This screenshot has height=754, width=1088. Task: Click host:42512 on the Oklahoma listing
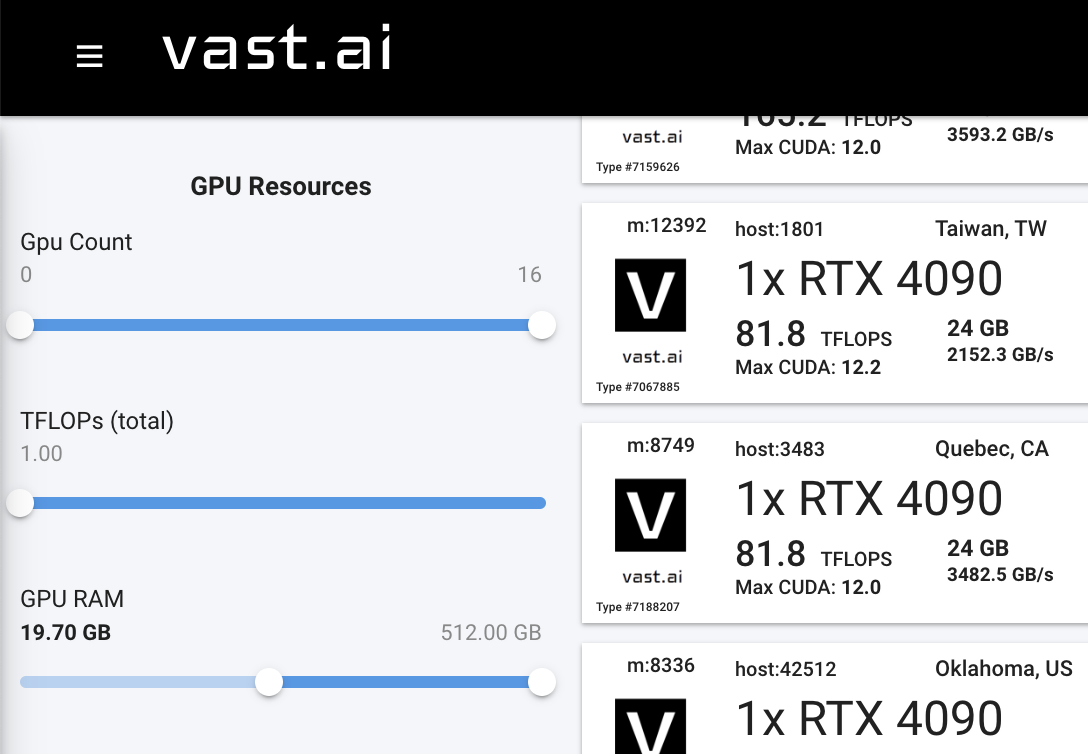[785, 669]
